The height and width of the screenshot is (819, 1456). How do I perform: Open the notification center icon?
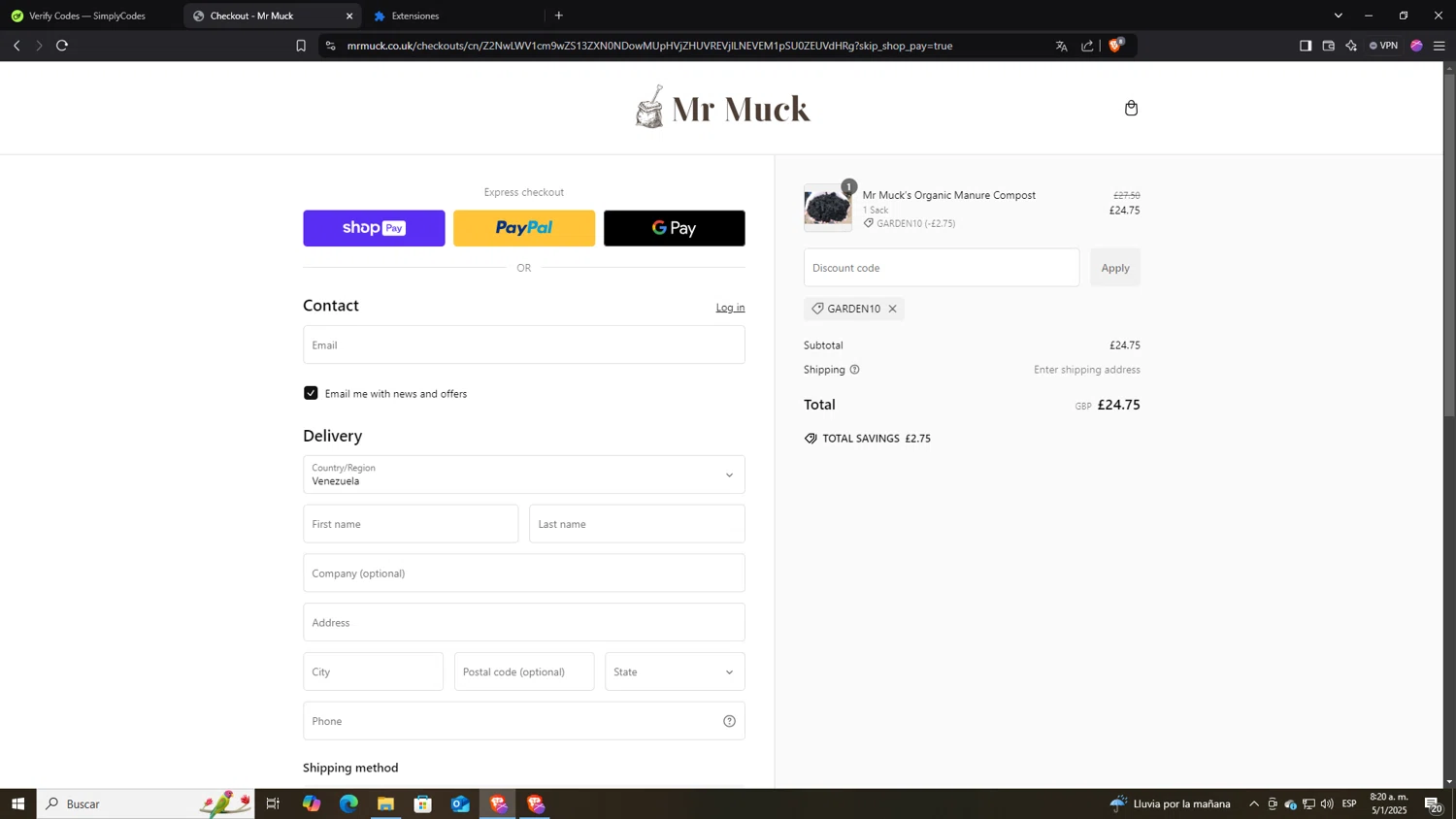(1433, 803)
